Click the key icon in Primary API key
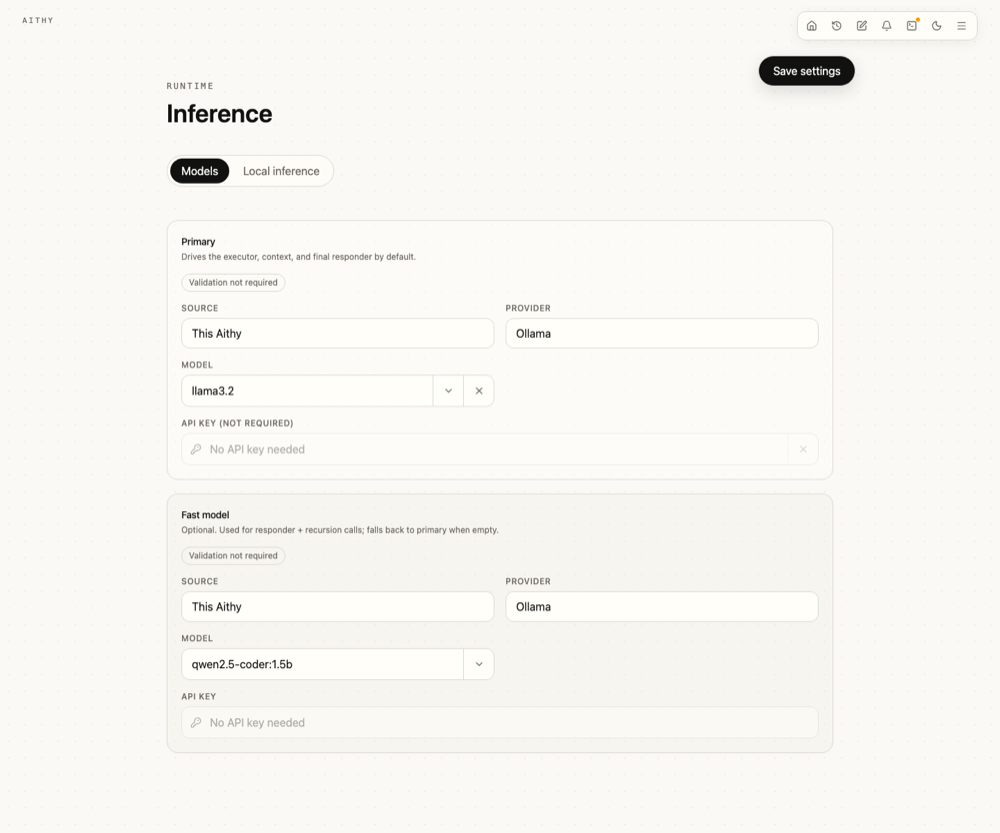Viewport: 1000px width, 833px height. [x=196, y=450]
